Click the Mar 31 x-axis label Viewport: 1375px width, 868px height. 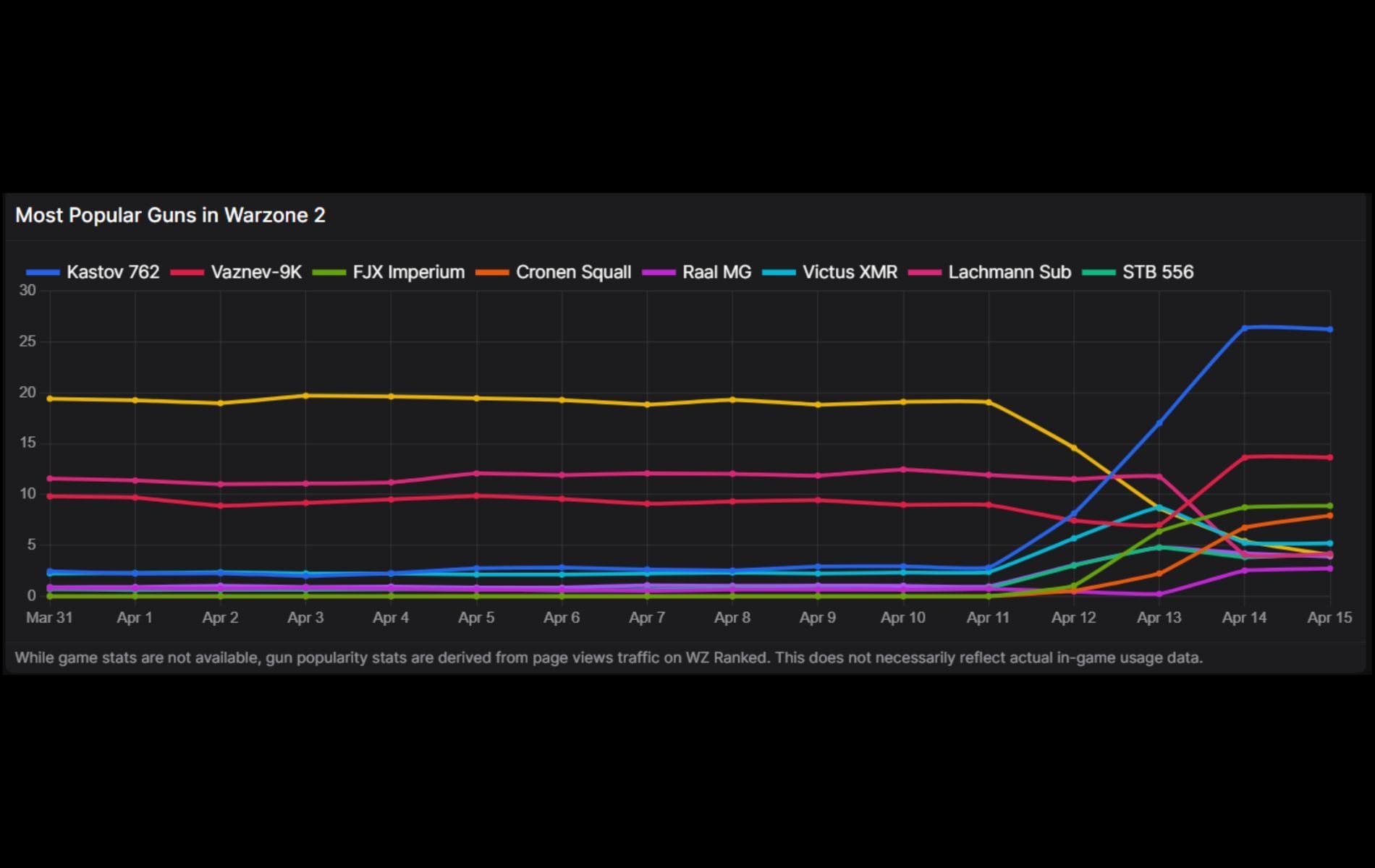pos(49,618)
